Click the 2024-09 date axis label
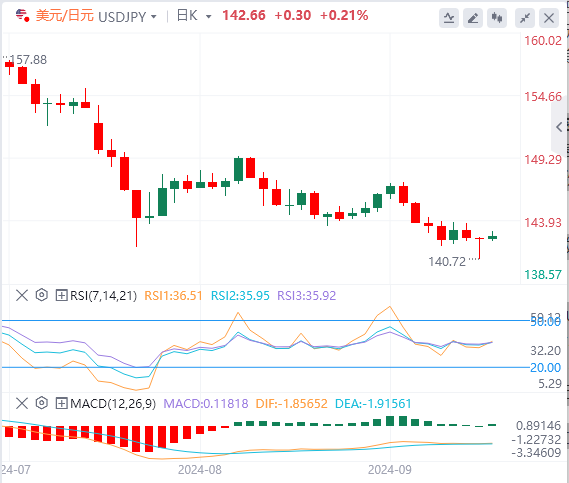The height and width of the screenshot is (483, 569). click(x=390, y=470)
